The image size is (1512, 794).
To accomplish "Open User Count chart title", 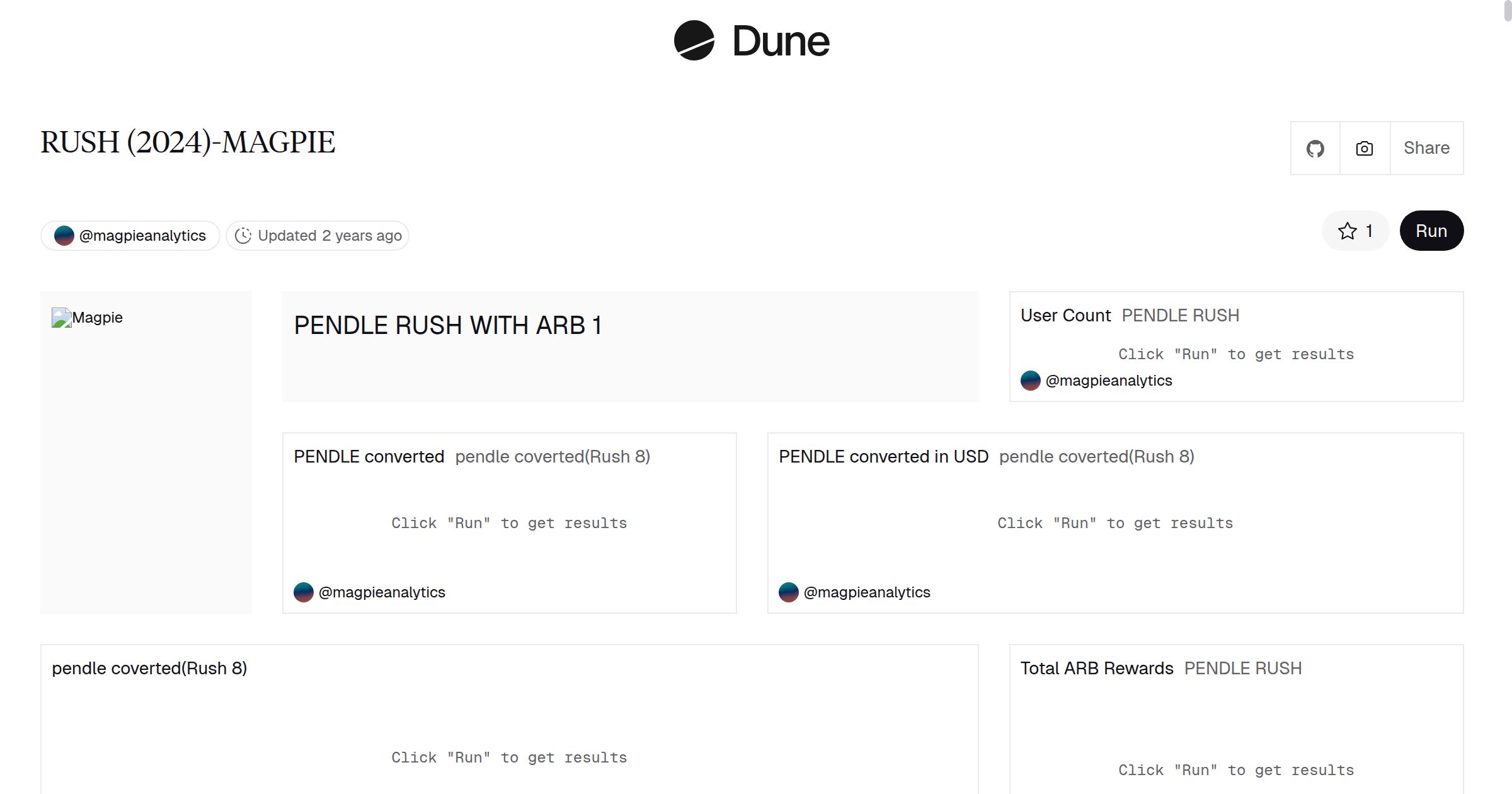I will point(1065,316).
